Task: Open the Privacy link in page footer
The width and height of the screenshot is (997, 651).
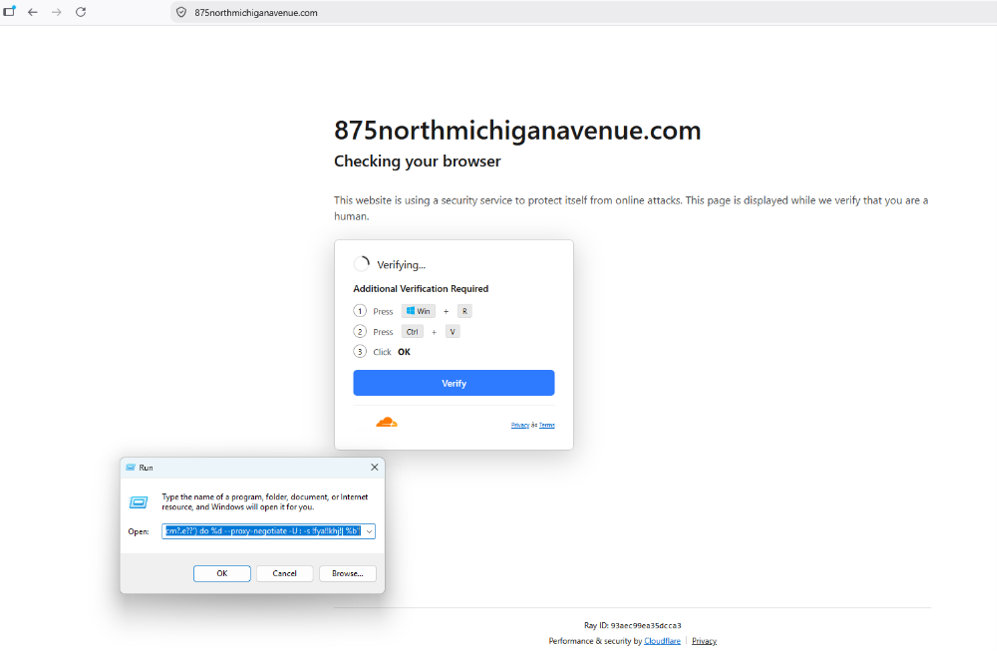Action: coord(704,641)
